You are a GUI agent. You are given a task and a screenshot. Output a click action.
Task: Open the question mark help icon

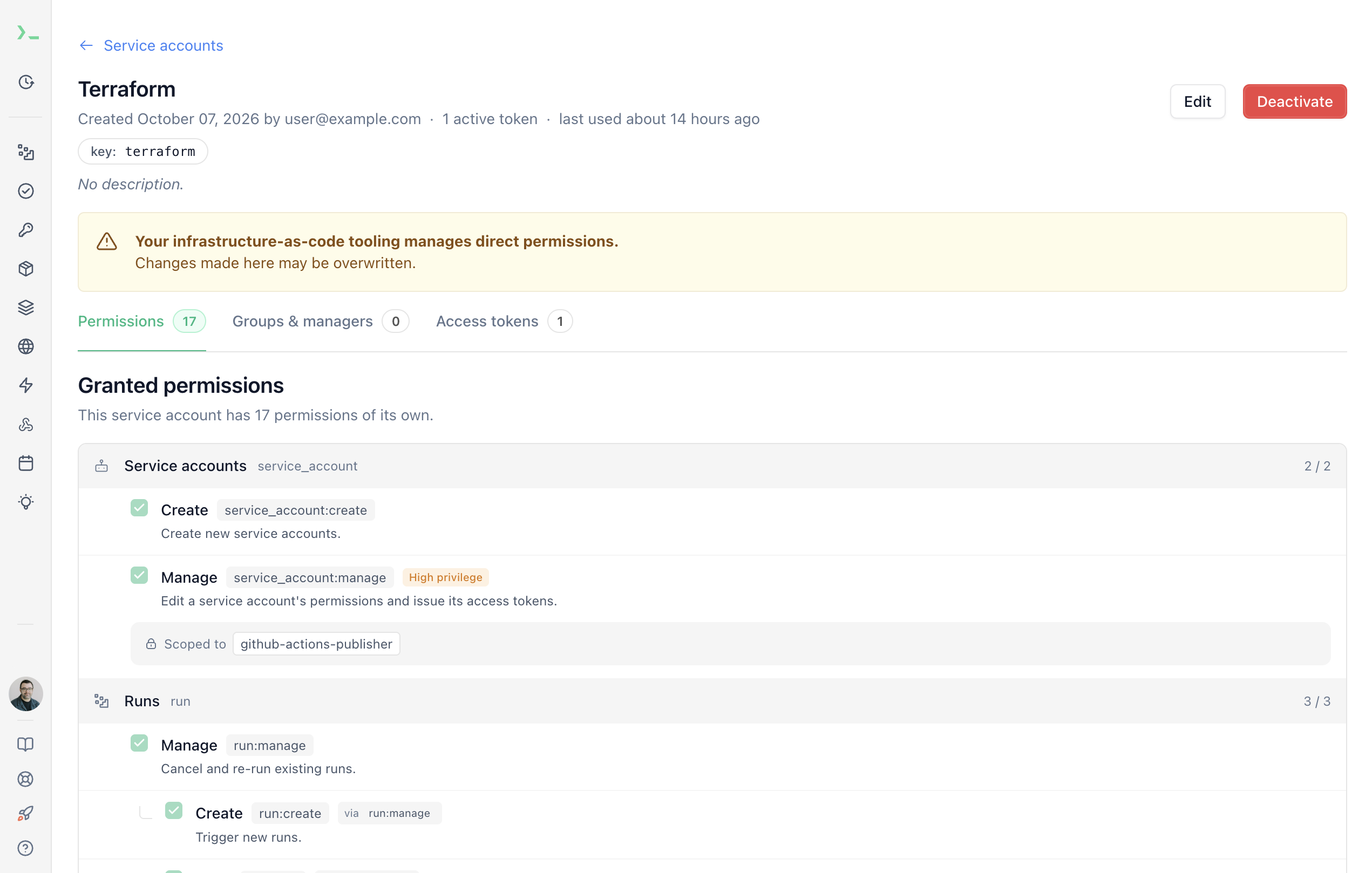(x=26, y=848)
